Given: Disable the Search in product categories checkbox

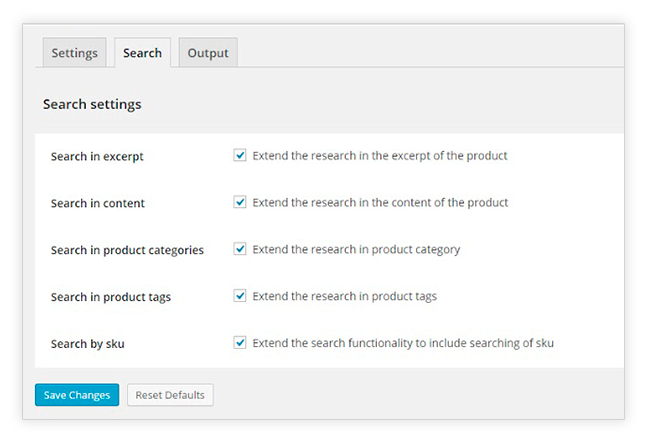Looking at the screenshot, I should point(240,249).
